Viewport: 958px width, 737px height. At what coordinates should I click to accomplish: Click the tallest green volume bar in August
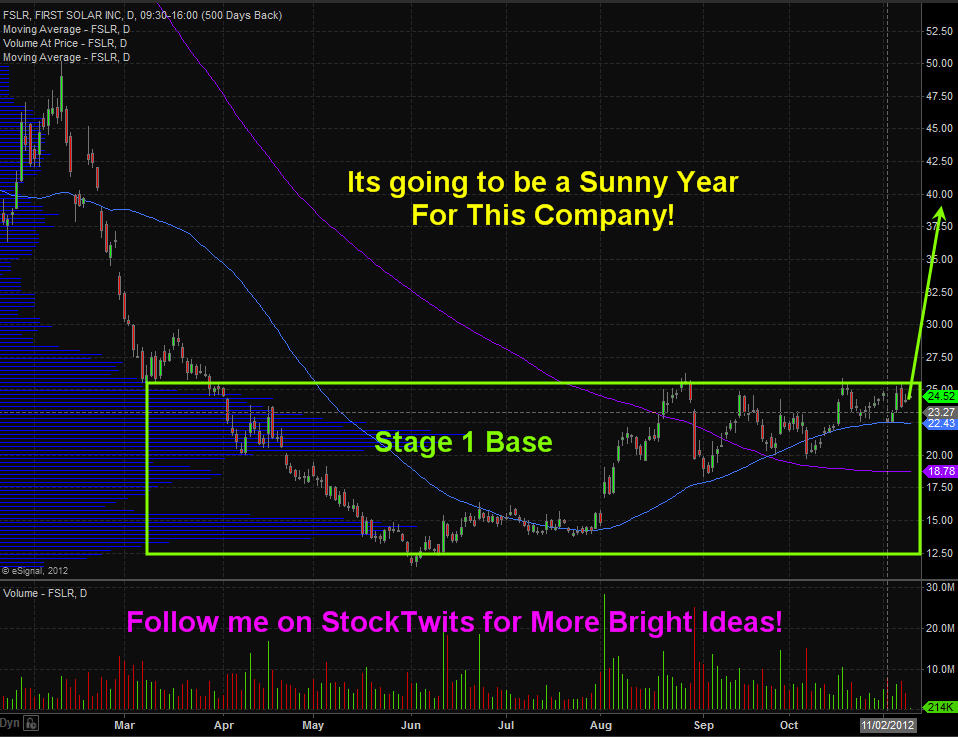point(604,651)
